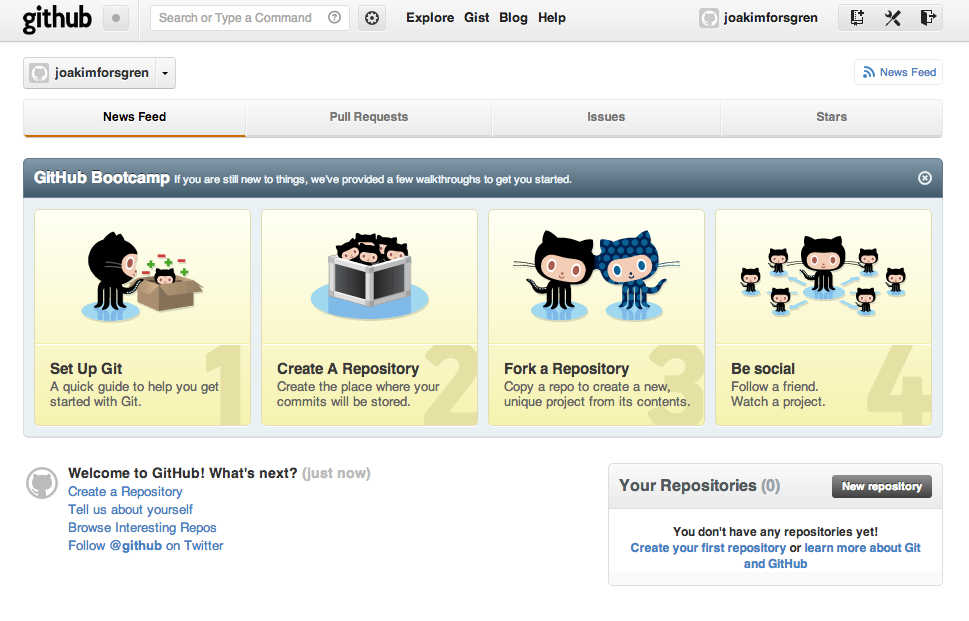
Task: Open the Fork a Repository guide title
Action: pos(567,369)
